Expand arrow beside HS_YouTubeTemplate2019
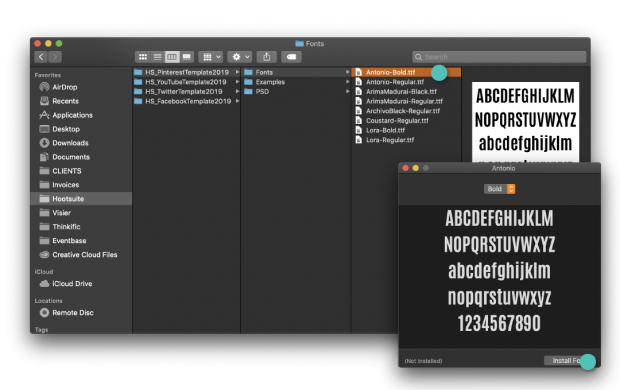 coord(237,82)
